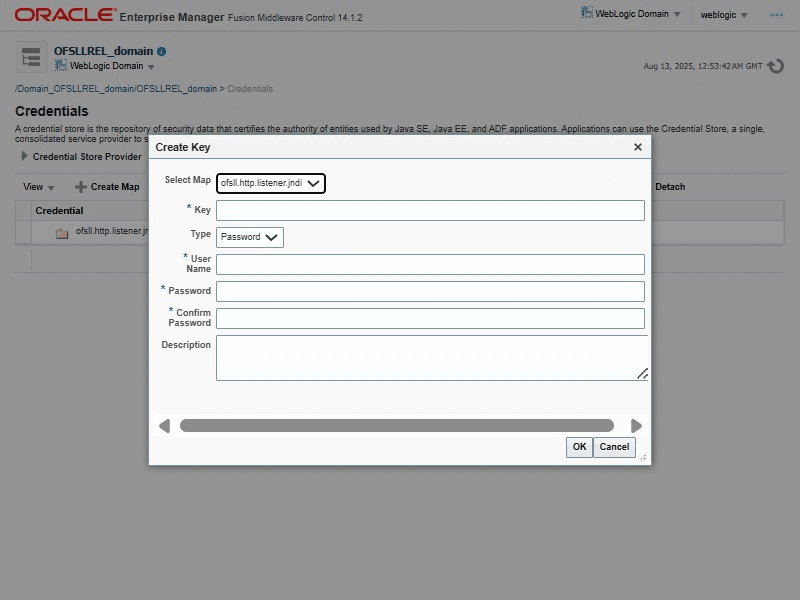800x600 pixels.
Task: Click the Description resize handle
Action: (642, 374)
